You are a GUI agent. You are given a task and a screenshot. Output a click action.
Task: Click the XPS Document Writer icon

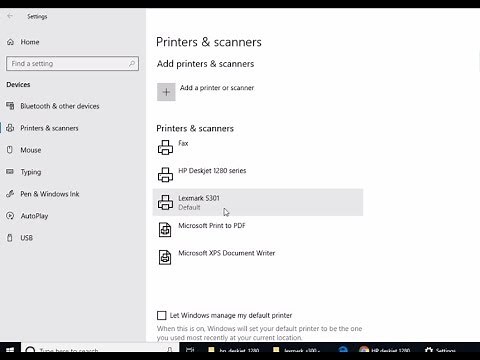(165, 257)
